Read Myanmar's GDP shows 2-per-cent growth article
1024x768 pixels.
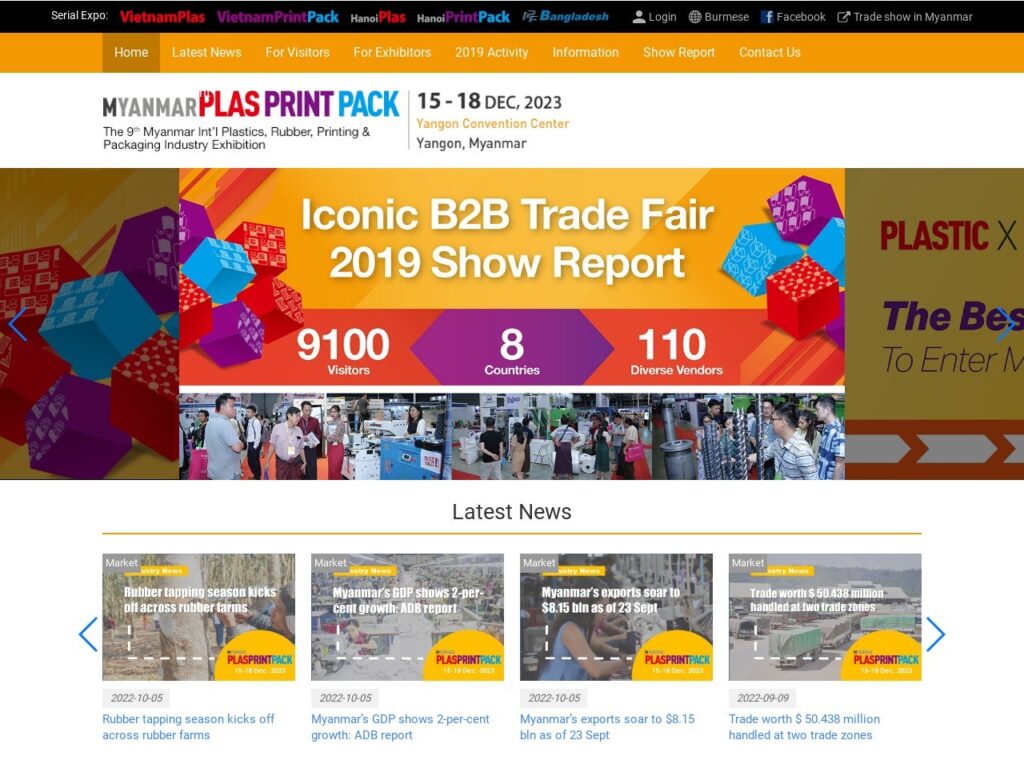(400, 727)
